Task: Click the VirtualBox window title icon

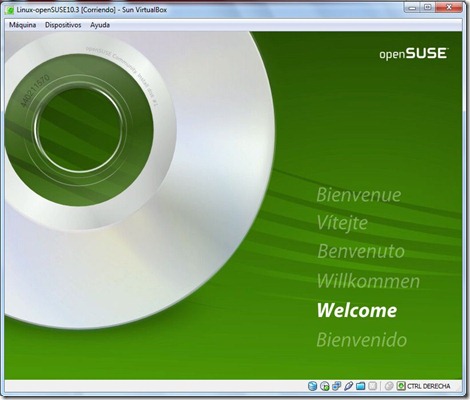Action: [x=10, y=10]
